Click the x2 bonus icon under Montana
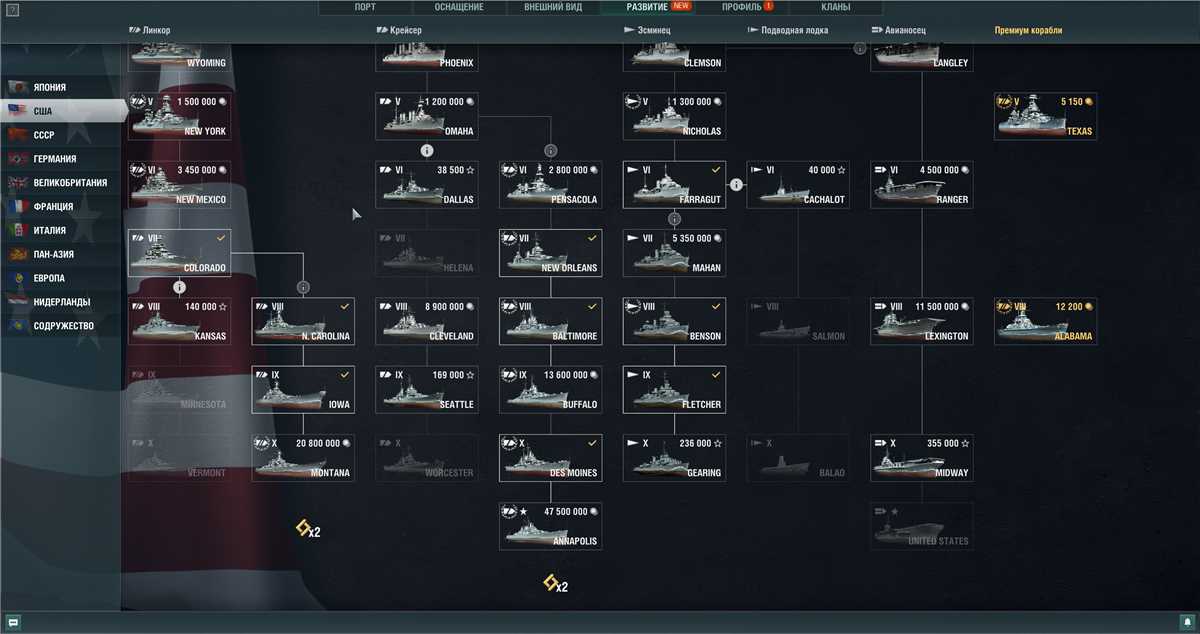Screen dimensions: 1200x634 point(307,529)
